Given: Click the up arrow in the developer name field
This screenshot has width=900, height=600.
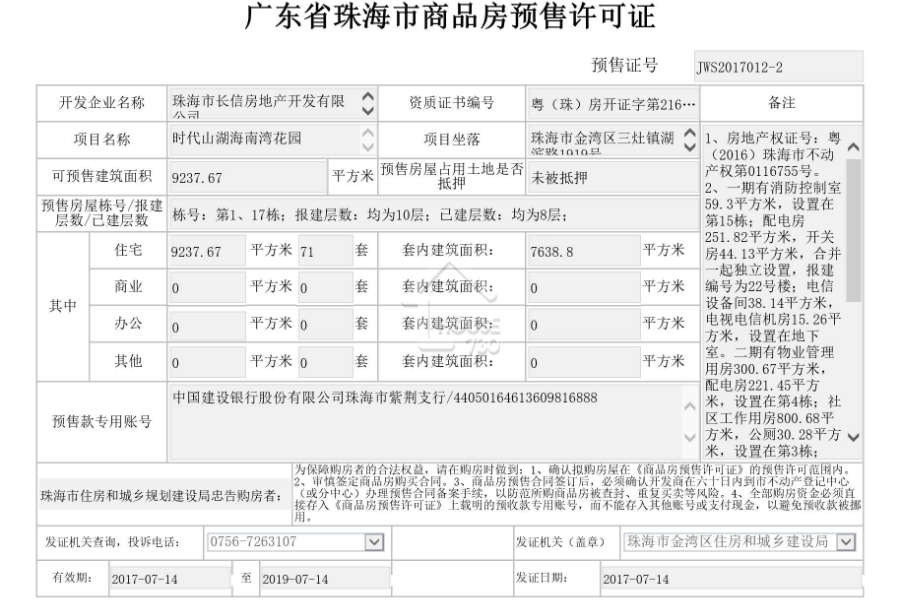Looking at the screenshot, I should [368, 96].
